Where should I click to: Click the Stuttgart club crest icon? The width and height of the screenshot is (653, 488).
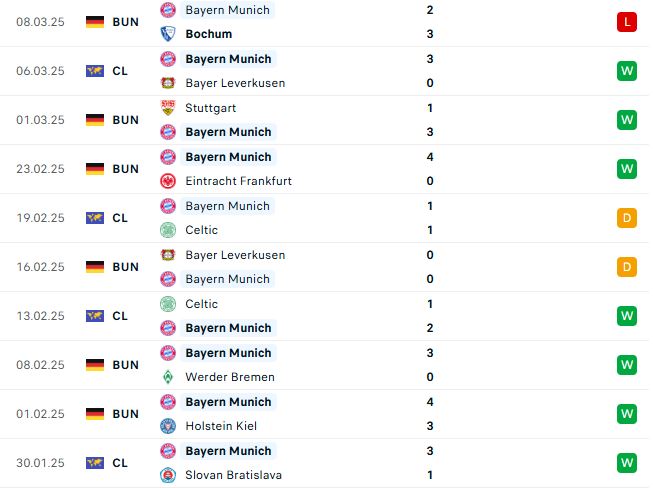tap(168, 108)
